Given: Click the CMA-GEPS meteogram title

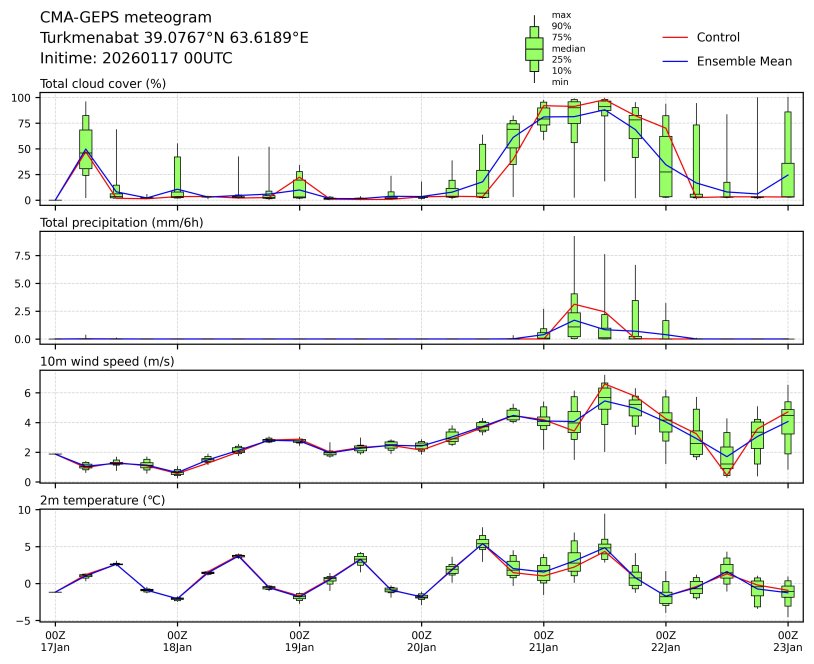Looking at the screenshot, I should tap(125, 18).
